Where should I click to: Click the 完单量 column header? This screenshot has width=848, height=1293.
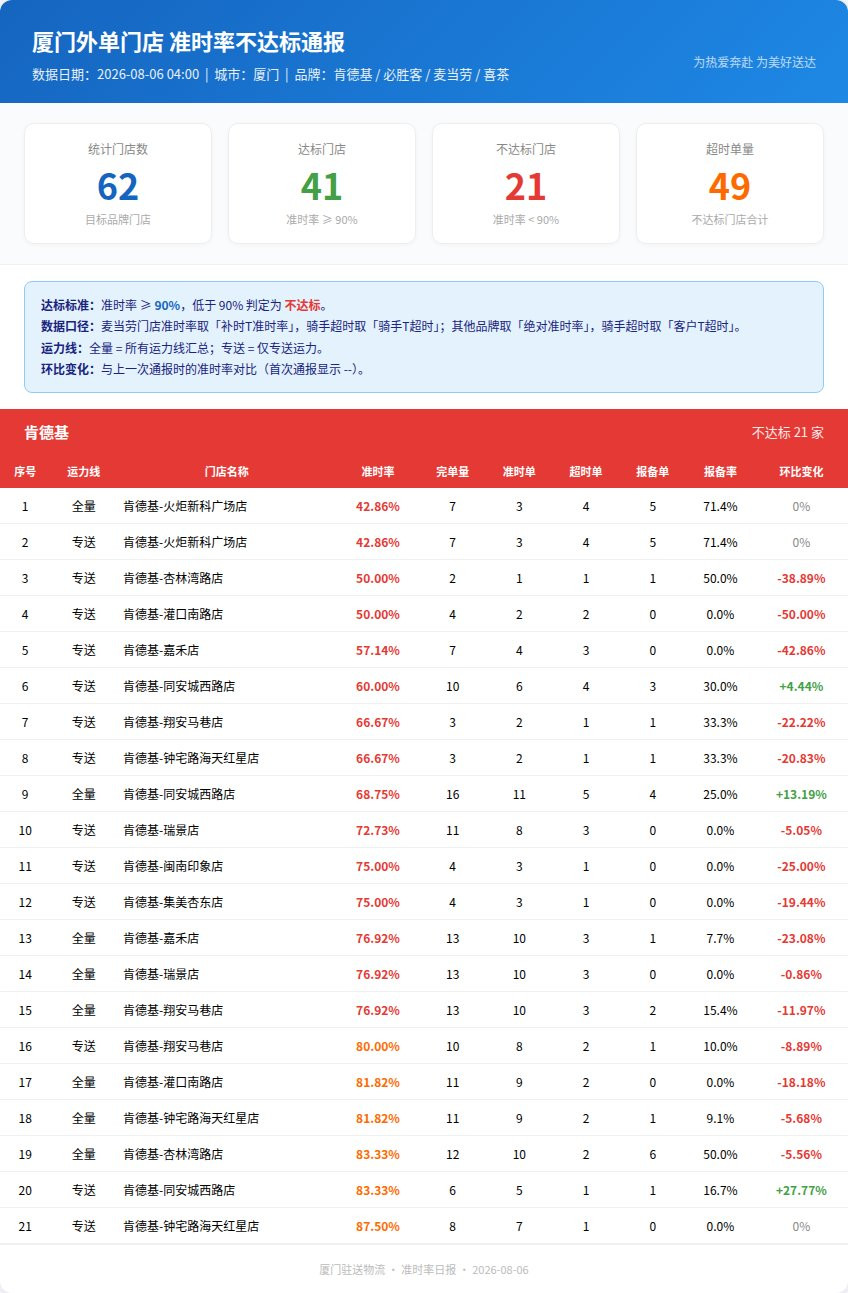452,471
